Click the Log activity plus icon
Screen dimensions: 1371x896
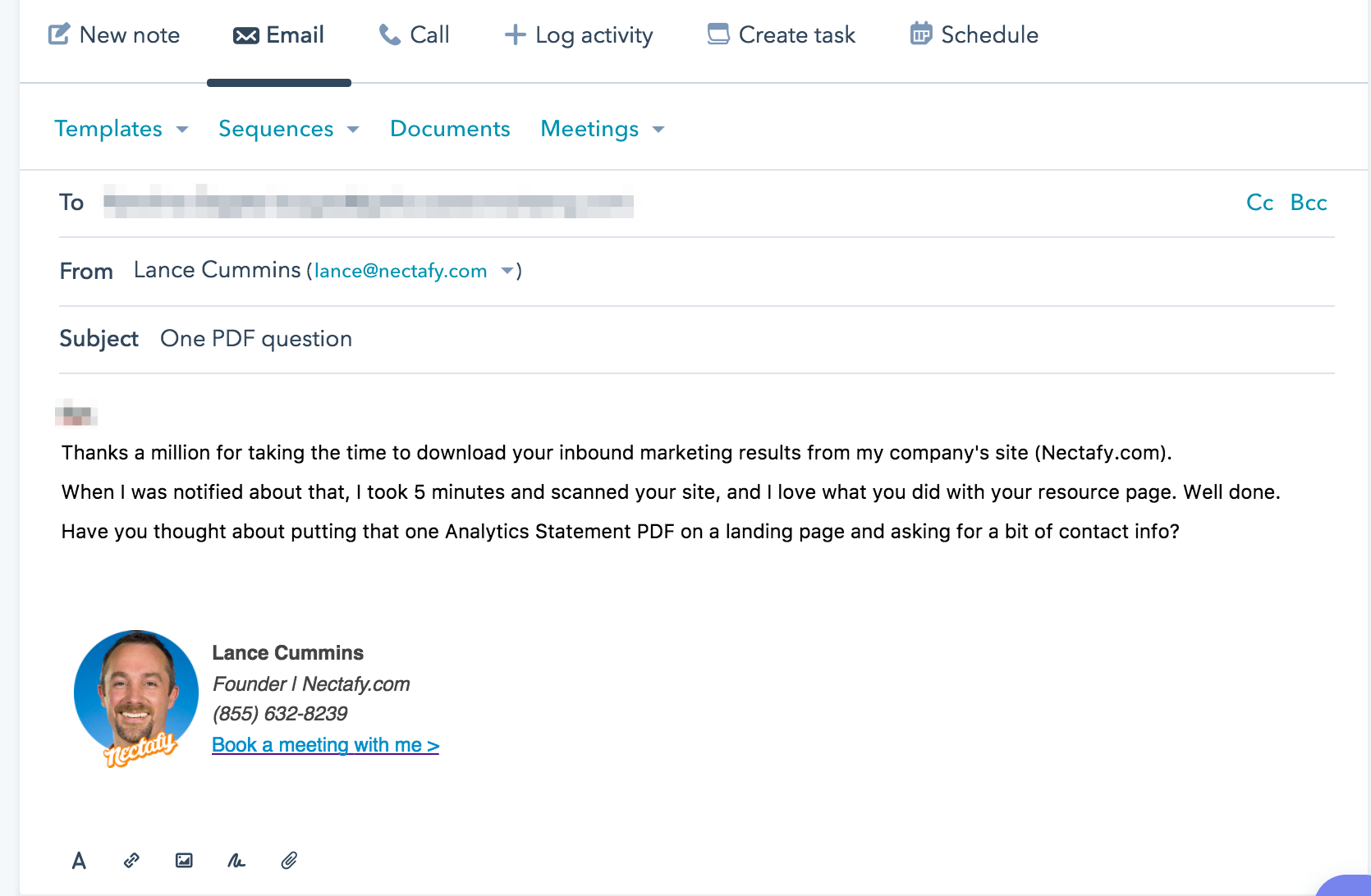(515, 34)
